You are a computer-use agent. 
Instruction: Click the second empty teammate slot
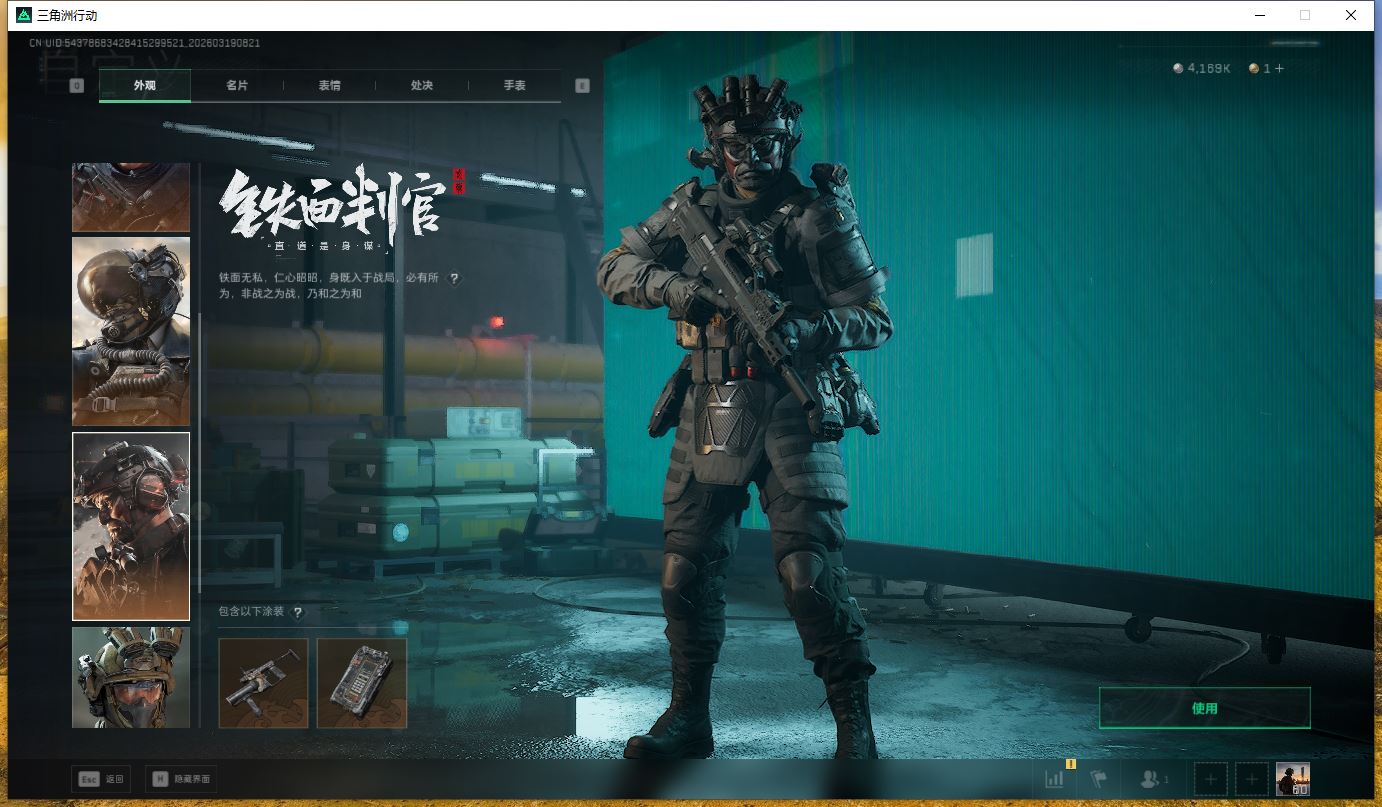1251,778
